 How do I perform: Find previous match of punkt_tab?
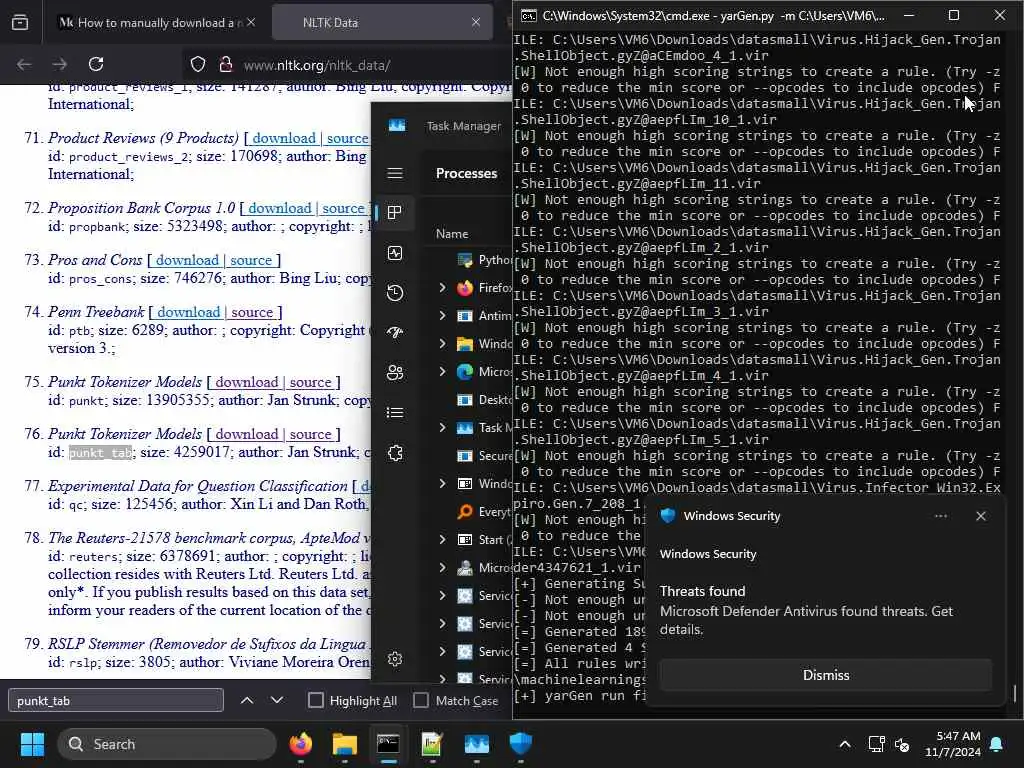(x=247, y=701)
